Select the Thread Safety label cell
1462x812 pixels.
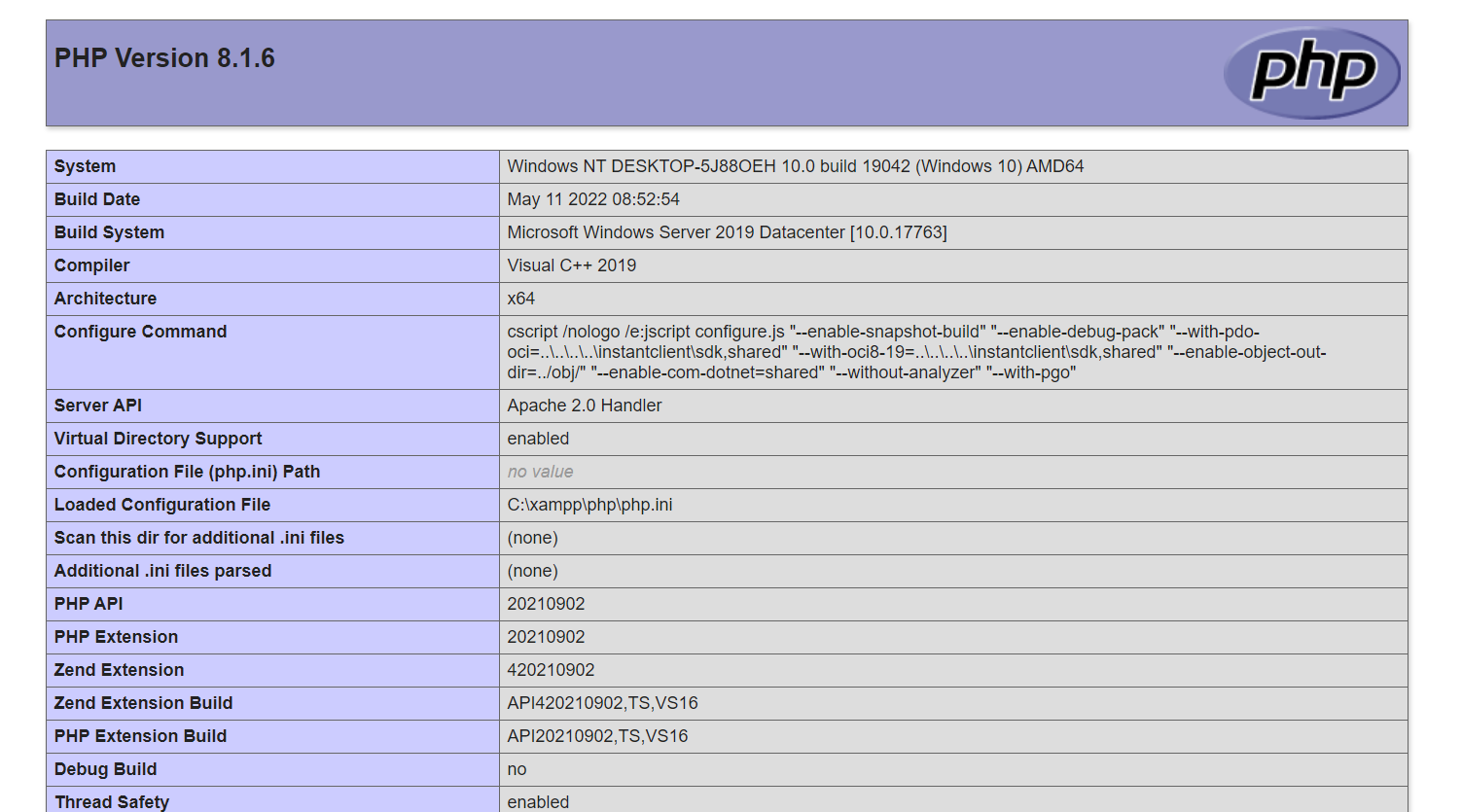pyautogui.click(x=272, y=799)
